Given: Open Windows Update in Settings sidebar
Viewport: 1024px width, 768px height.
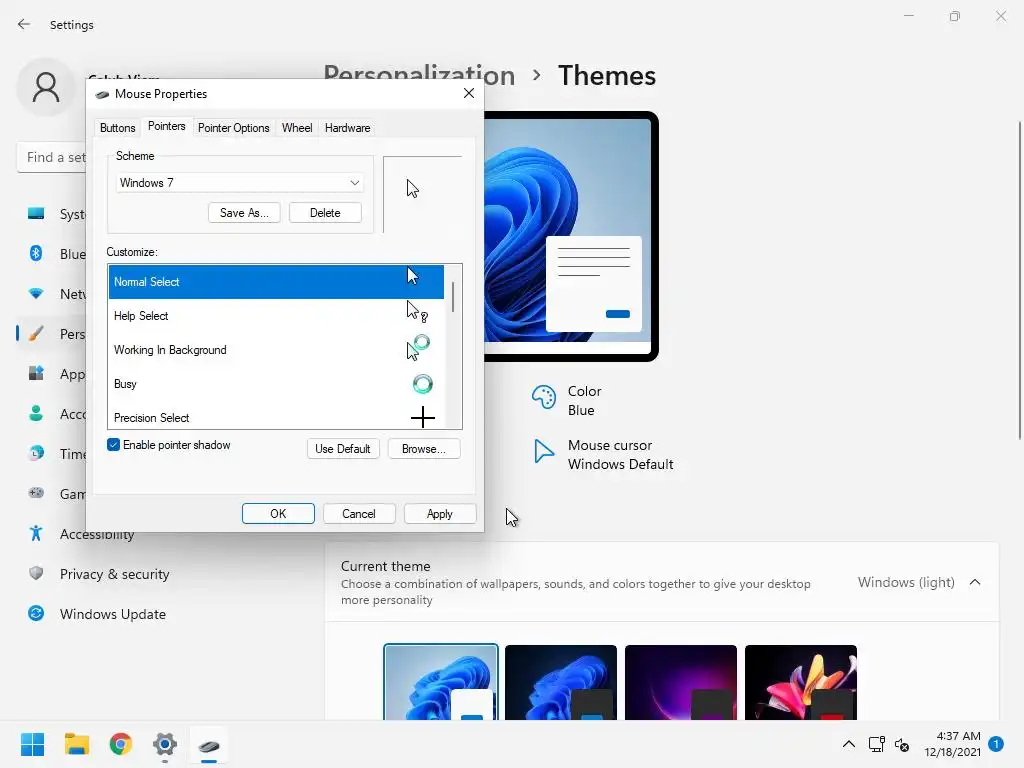Looking at the screenshot, I should 97,614.
